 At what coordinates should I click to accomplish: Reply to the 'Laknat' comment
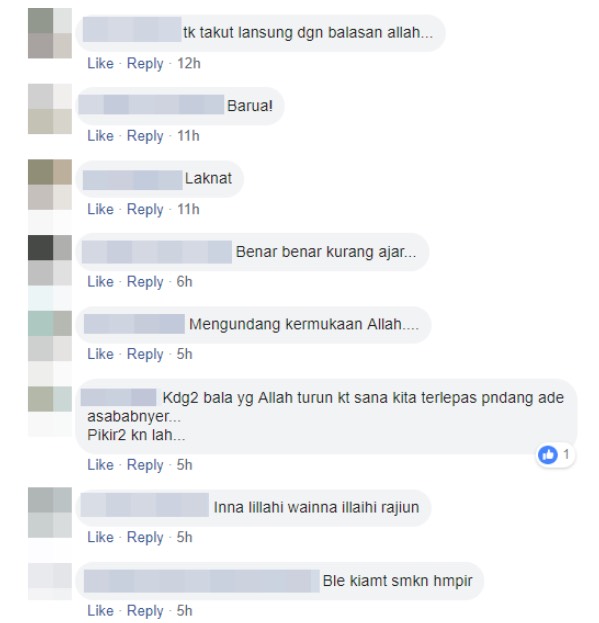[x=145, y=209]
